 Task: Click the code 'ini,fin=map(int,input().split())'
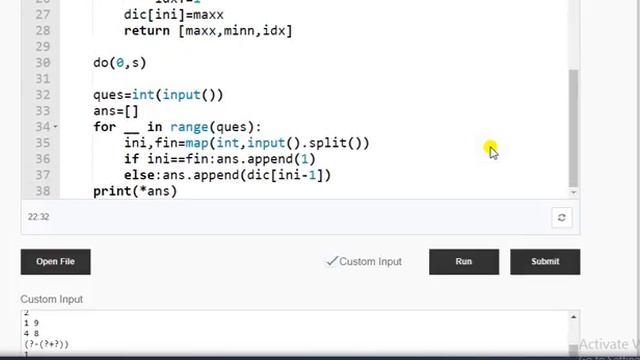[247, 143]
